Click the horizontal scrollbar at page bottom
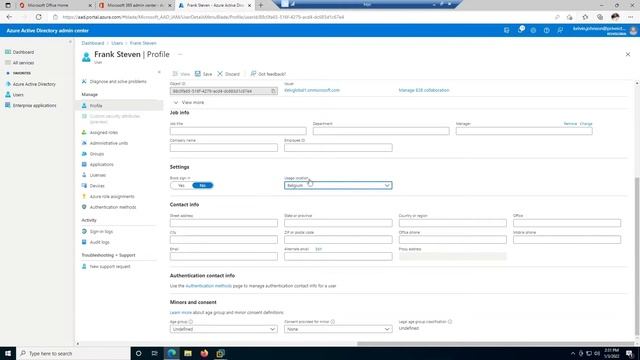This screenshot has width=640, height=360. coord(495,343)
